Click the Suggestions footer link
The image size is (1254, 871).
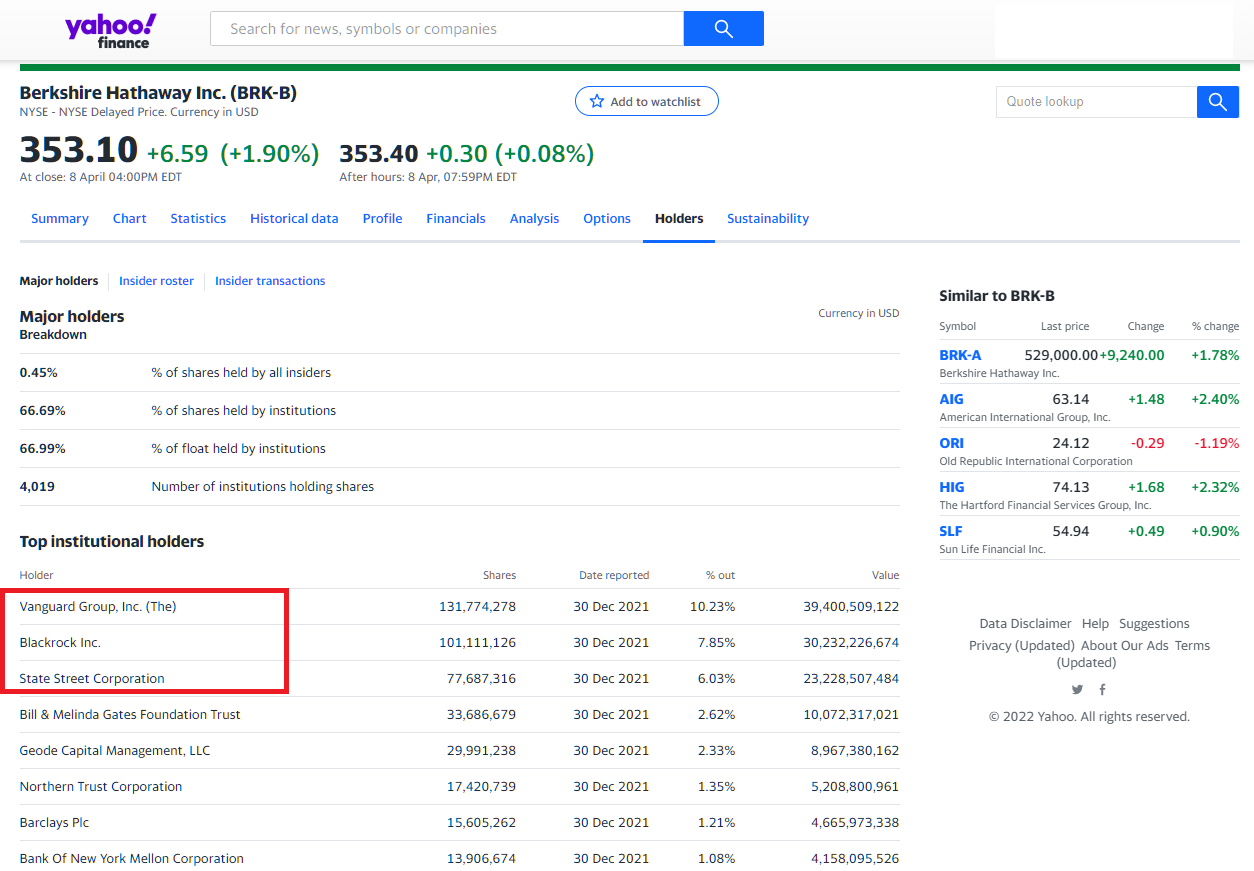pyautogui.click(x=1154, y=624)
